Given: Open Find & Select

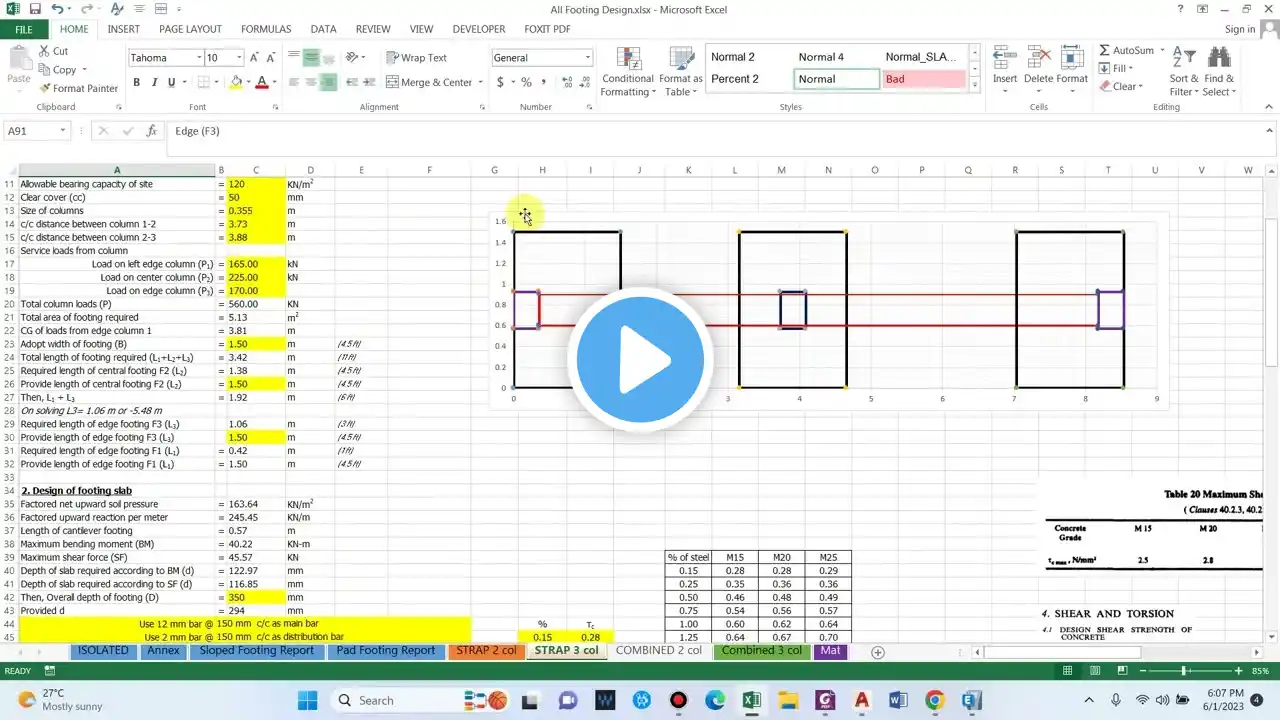Looking at the screenshot, I should coord(1219,72).
